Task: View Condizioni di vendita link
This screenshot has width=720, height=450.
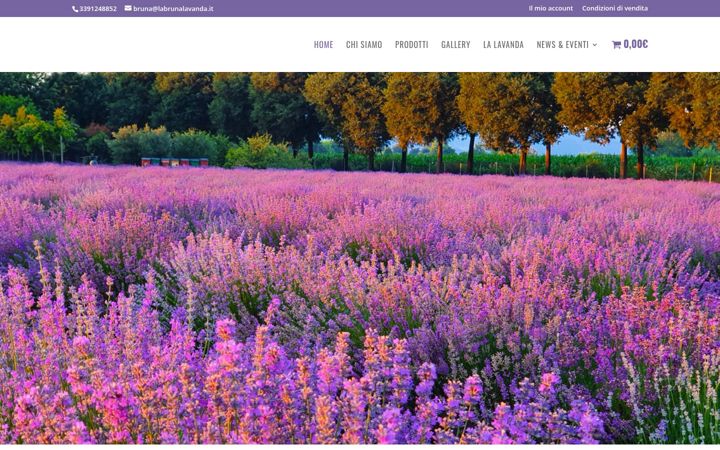Action: click(x=615, y=8)
